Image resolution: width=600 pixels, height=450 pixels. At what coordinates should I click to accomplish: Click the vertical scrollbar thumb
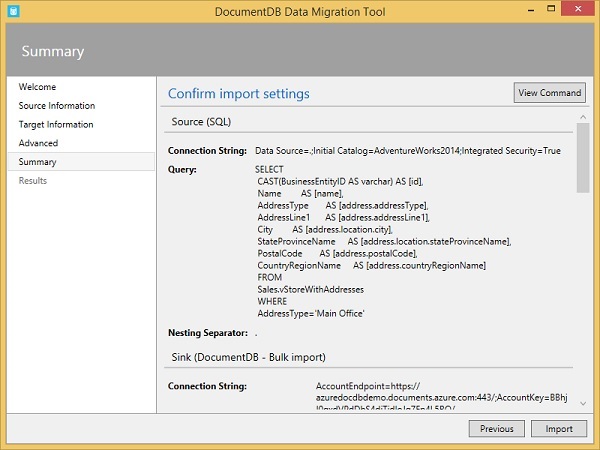coord(583,156)
